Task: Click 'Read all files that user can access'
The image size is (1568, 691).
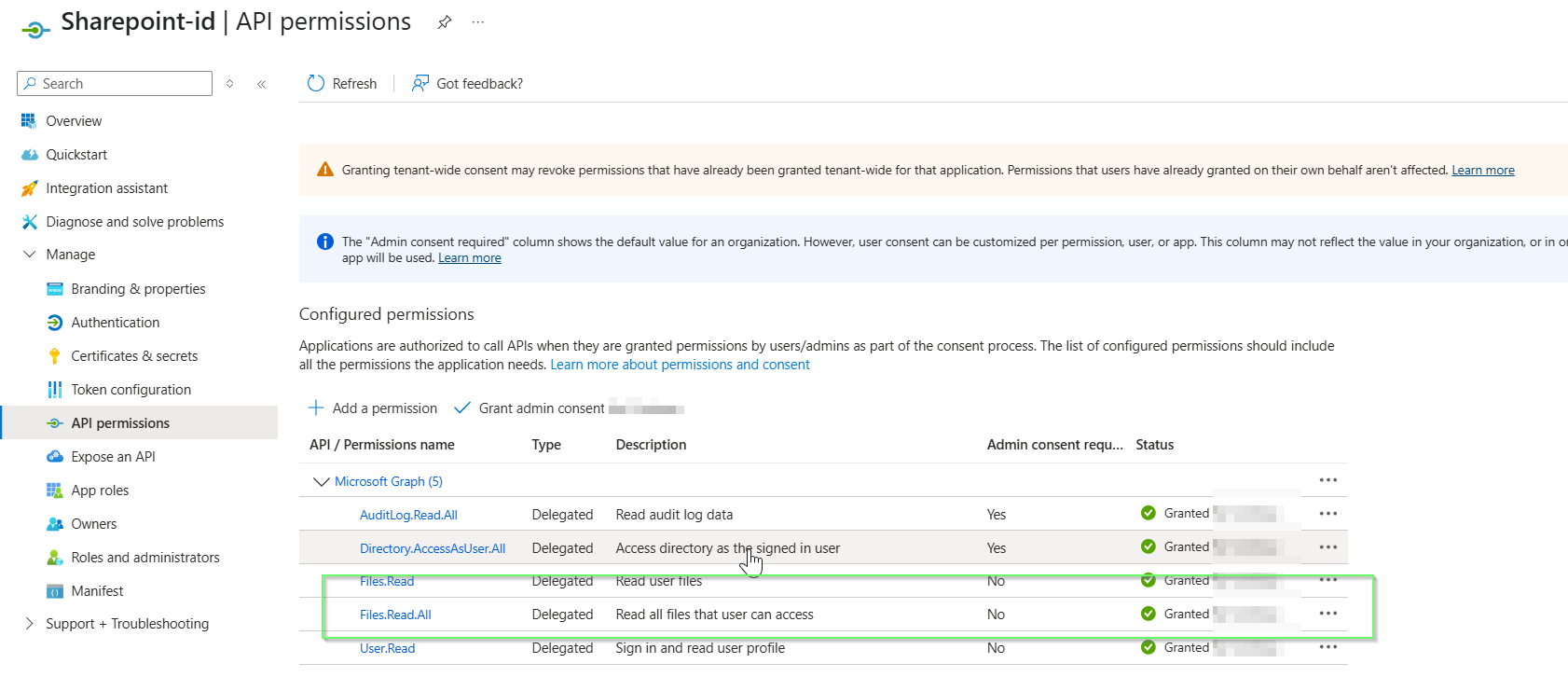Action: [714, 615]
